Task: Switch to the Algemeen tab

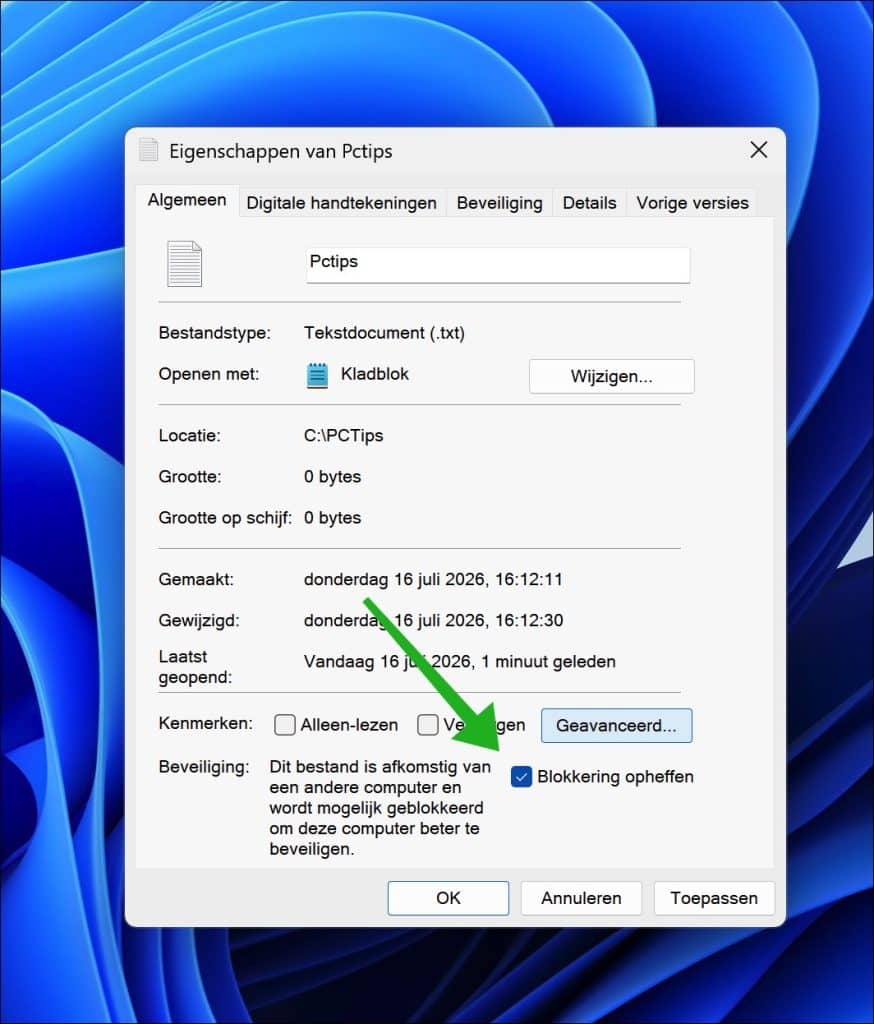Action: coord(187,200)
